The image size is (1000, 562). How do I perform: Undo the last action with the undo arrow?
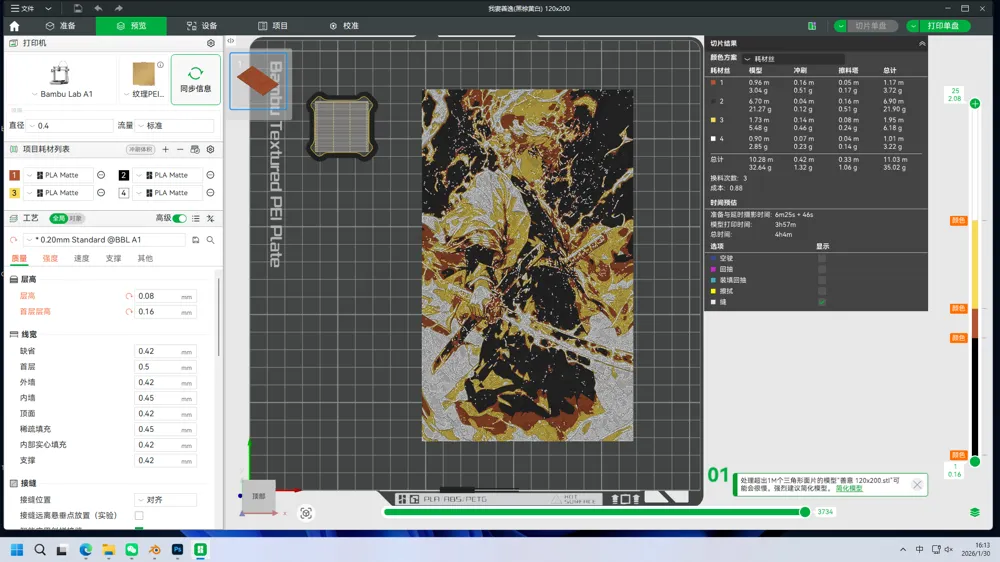(x=98, y=8)
